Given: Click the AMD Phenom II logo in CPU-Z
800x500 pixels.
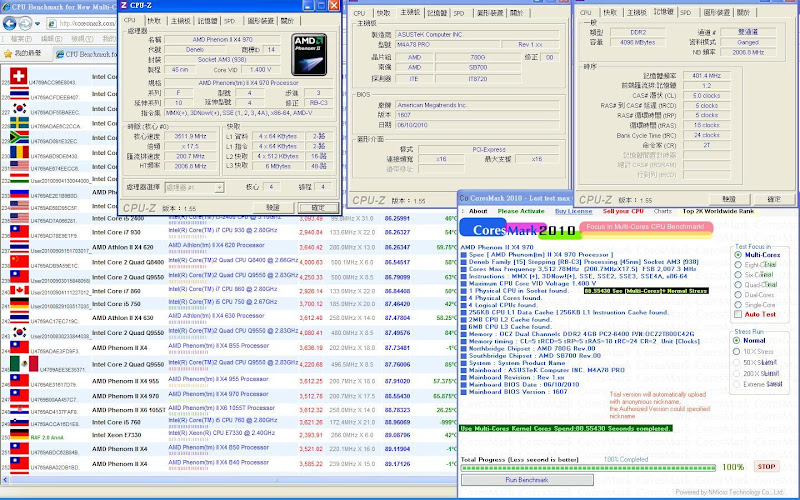Looking at the screenshot, I should click(x=308, y=53).
